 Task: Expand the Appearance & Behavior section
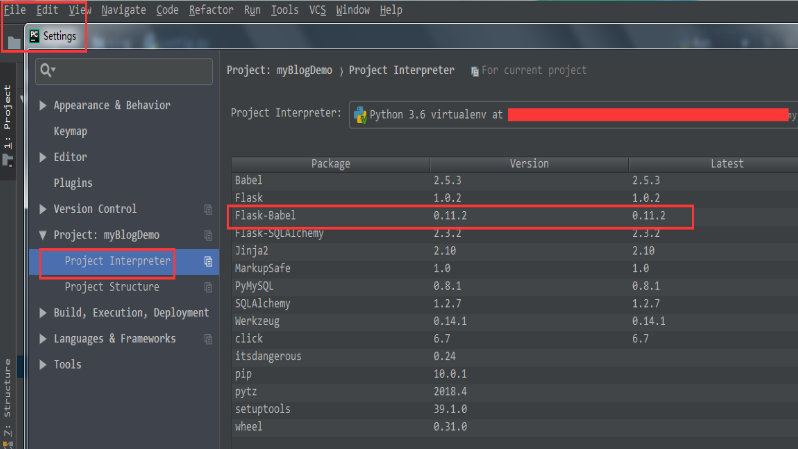pyautogui.click(x=42, y=105)
